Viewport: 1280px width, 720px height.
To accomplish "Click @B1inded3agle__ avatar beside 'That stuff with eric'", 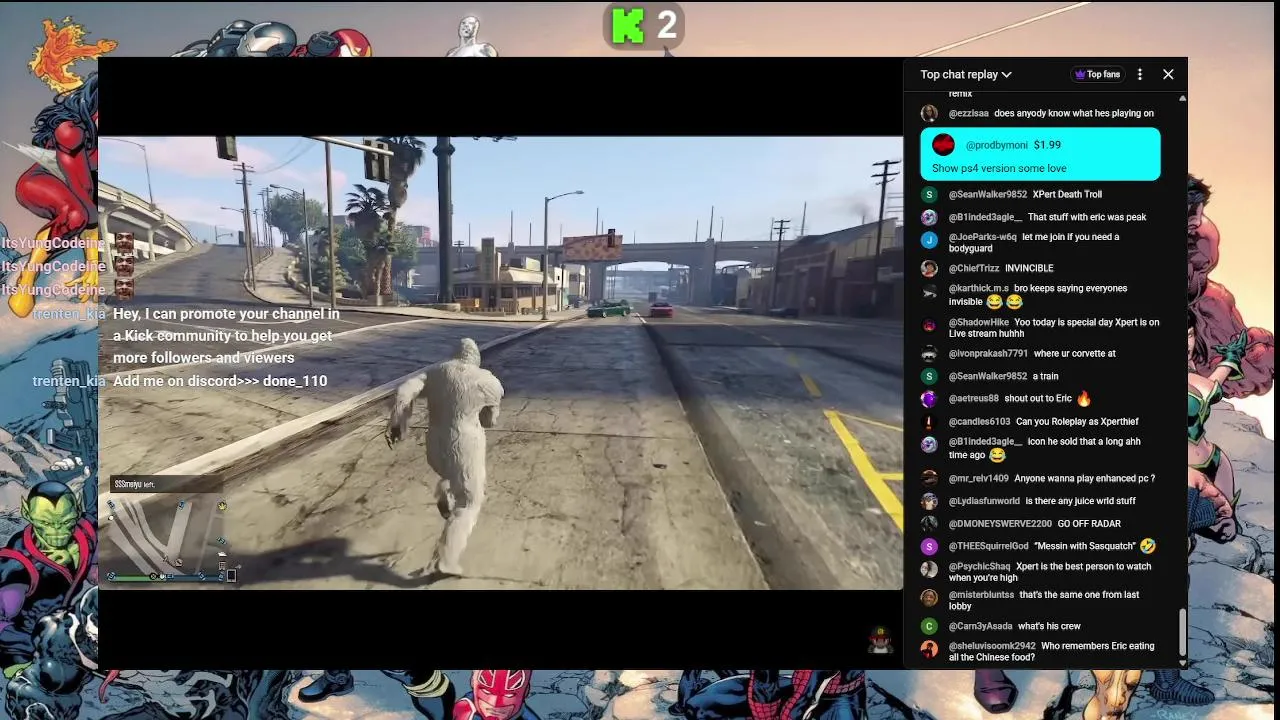I will point(929,217).
